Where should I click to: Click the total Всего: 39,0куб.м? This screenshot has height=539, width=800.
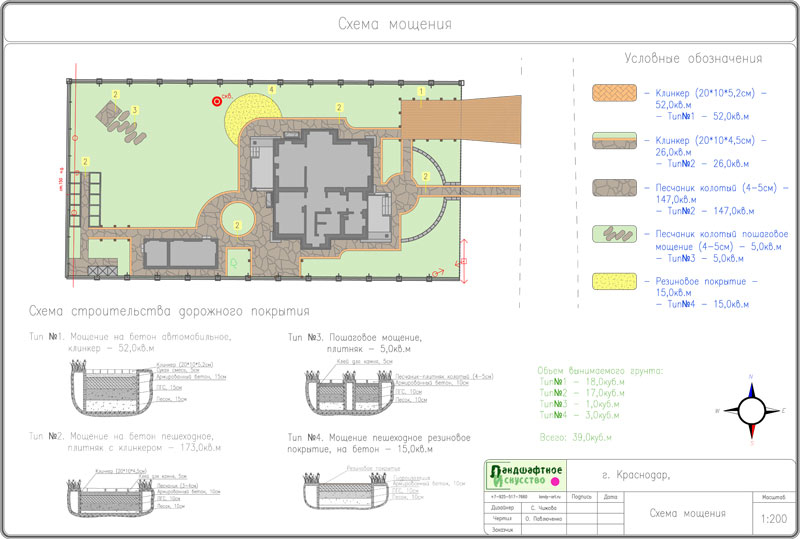click(x=576, y=437)
